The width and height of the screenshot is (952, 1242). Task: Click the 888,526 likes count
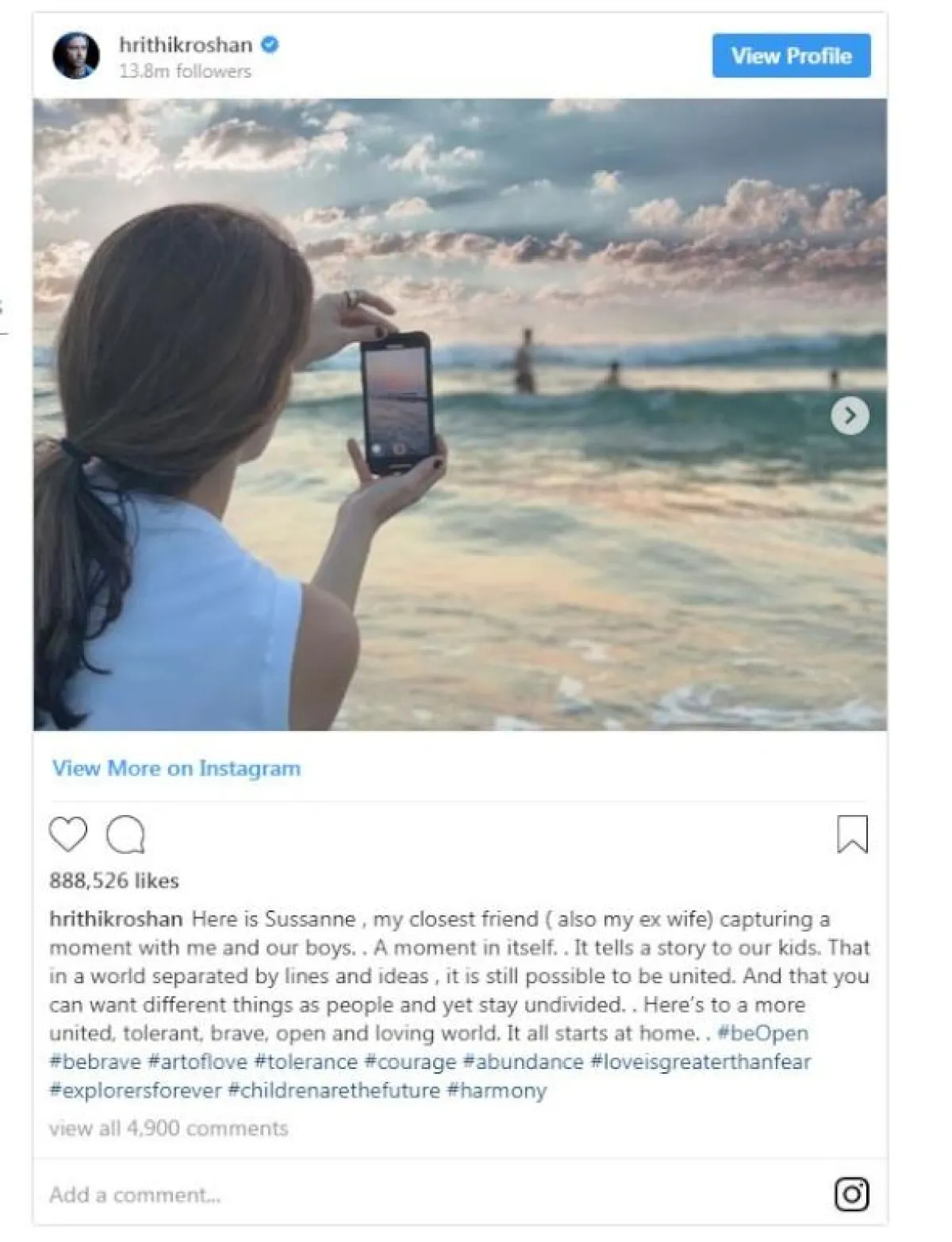click(x=114, y=881)
